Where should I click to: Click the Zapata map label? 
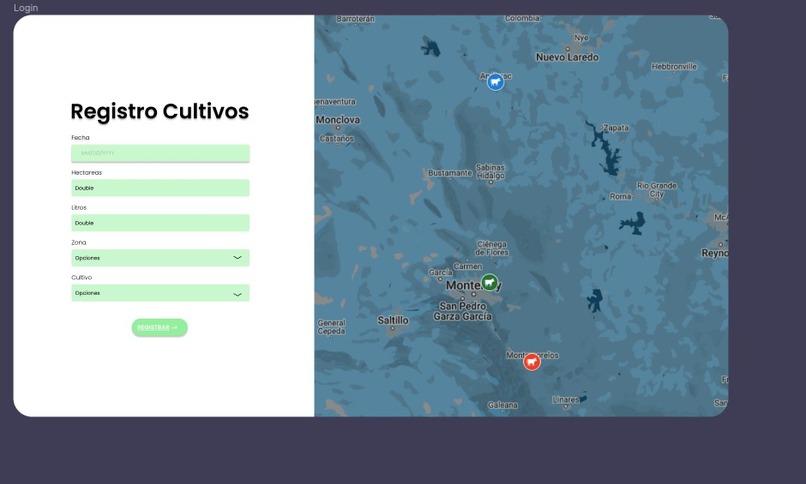tap(615, 128)
